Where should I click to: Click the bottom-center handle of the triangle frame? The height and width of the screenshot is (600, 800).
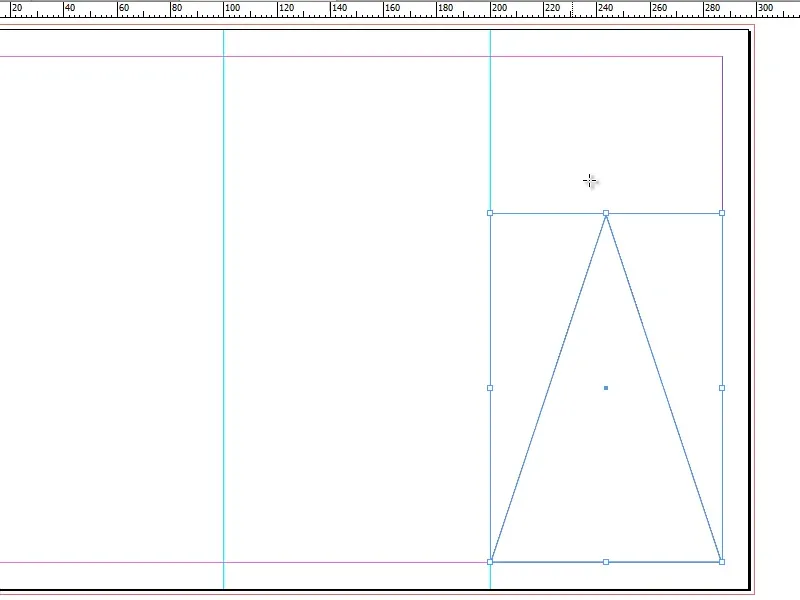point(606,562)
